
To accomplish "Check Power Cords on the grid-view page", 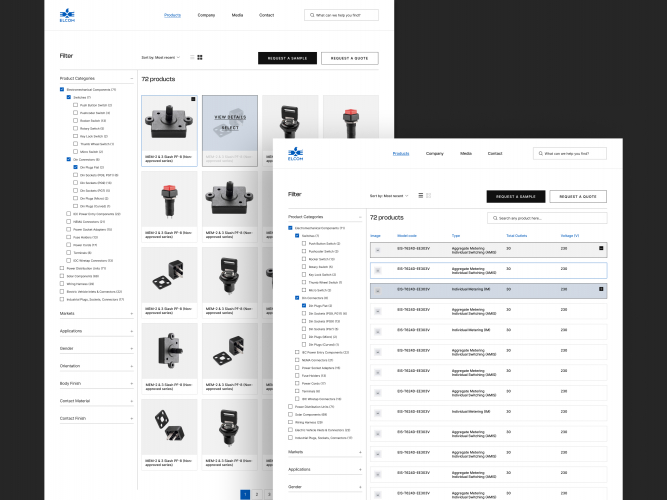I will pos(68,245).
